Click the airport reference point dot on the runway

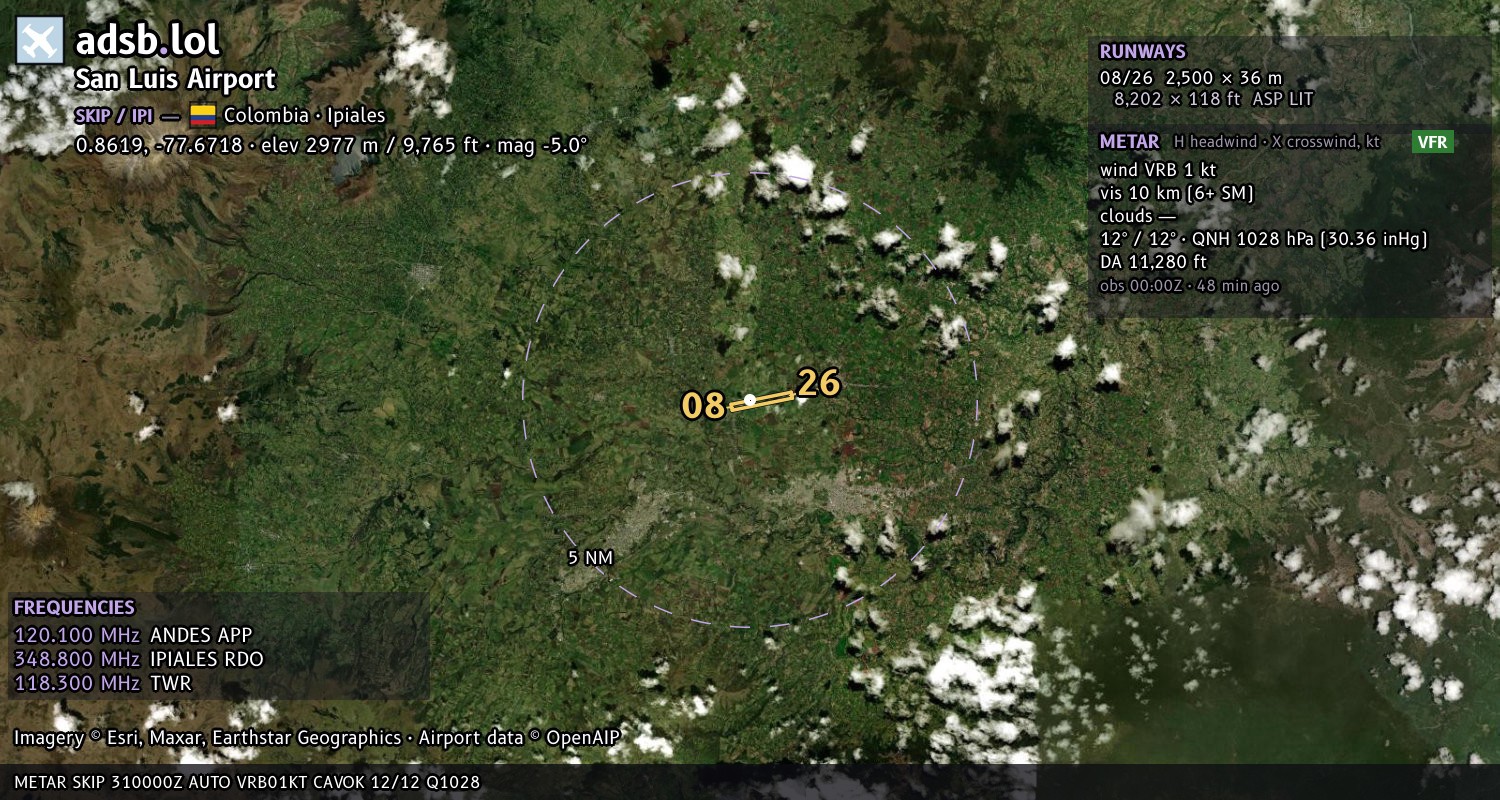[x=750, y=400]
